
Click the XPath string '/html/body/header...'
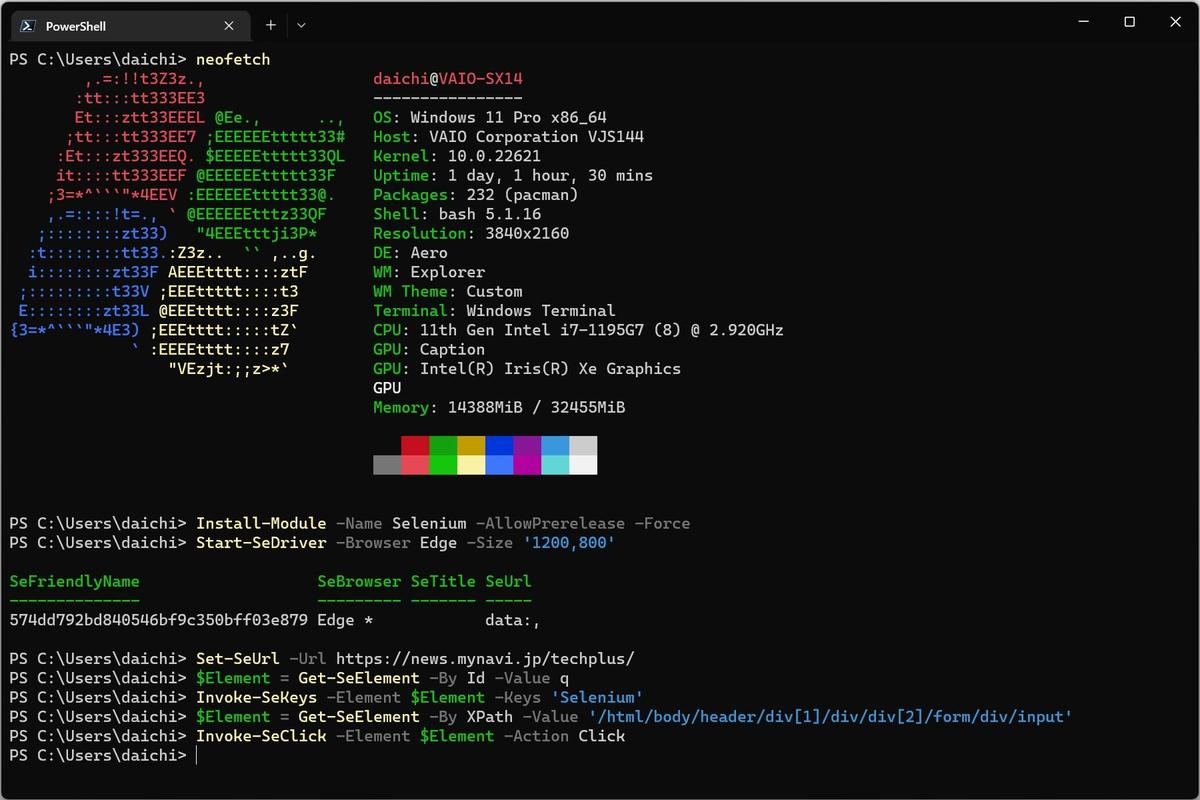(831, 717)
